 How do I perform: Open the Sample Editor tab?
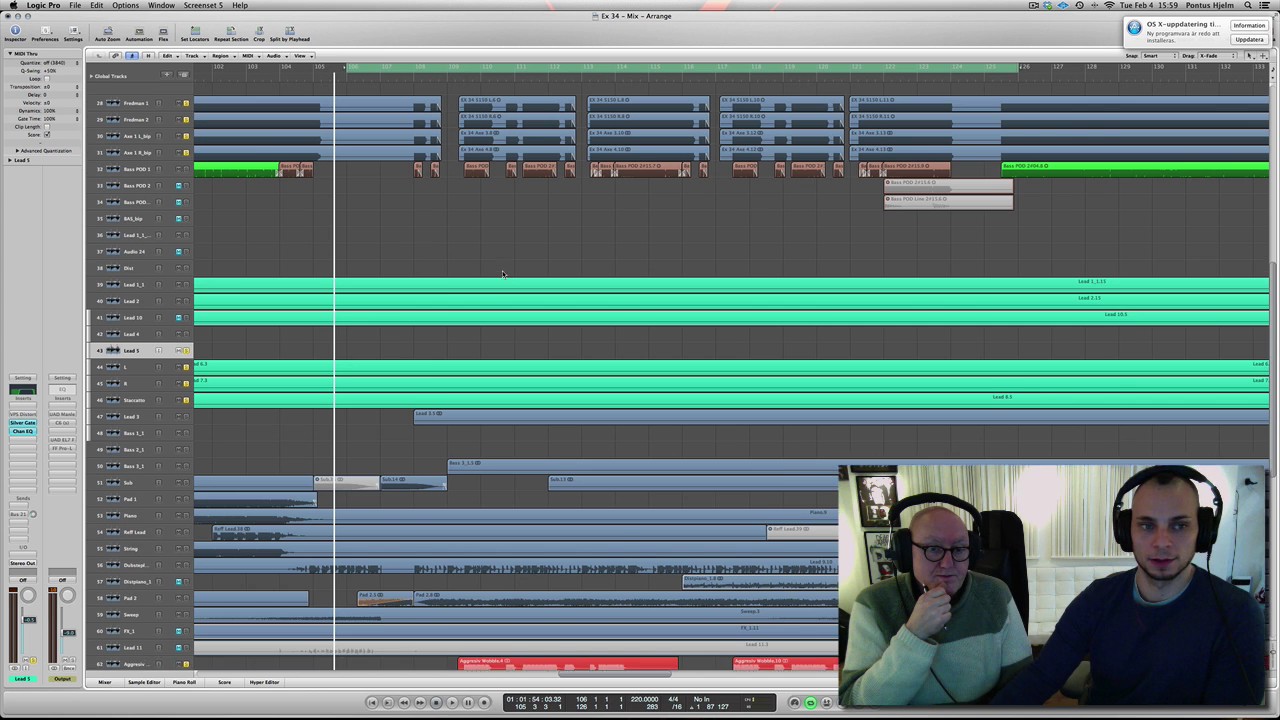coord(143,682)
